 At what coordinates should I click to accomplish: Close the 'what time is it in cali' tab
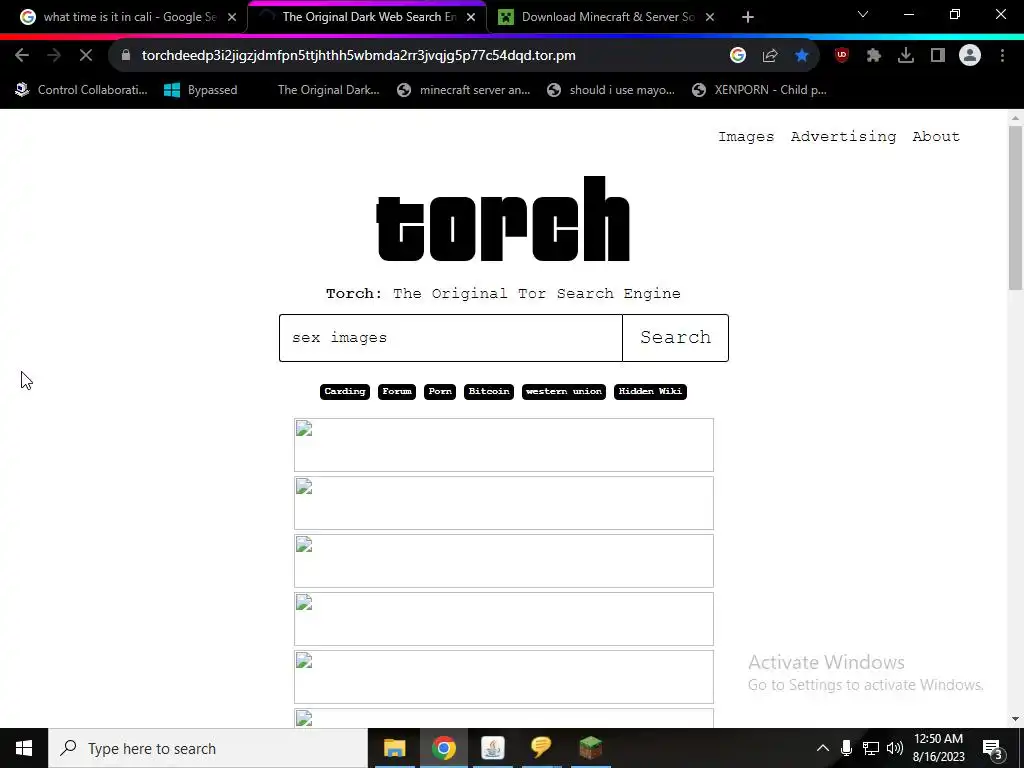(232, 18)
